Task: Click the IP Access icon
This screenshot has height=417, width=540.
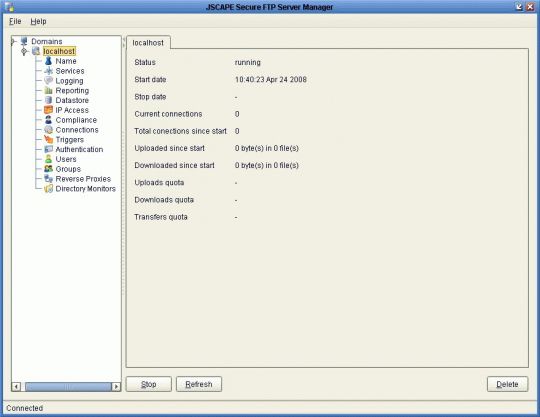Action: (x=49, y=110)
